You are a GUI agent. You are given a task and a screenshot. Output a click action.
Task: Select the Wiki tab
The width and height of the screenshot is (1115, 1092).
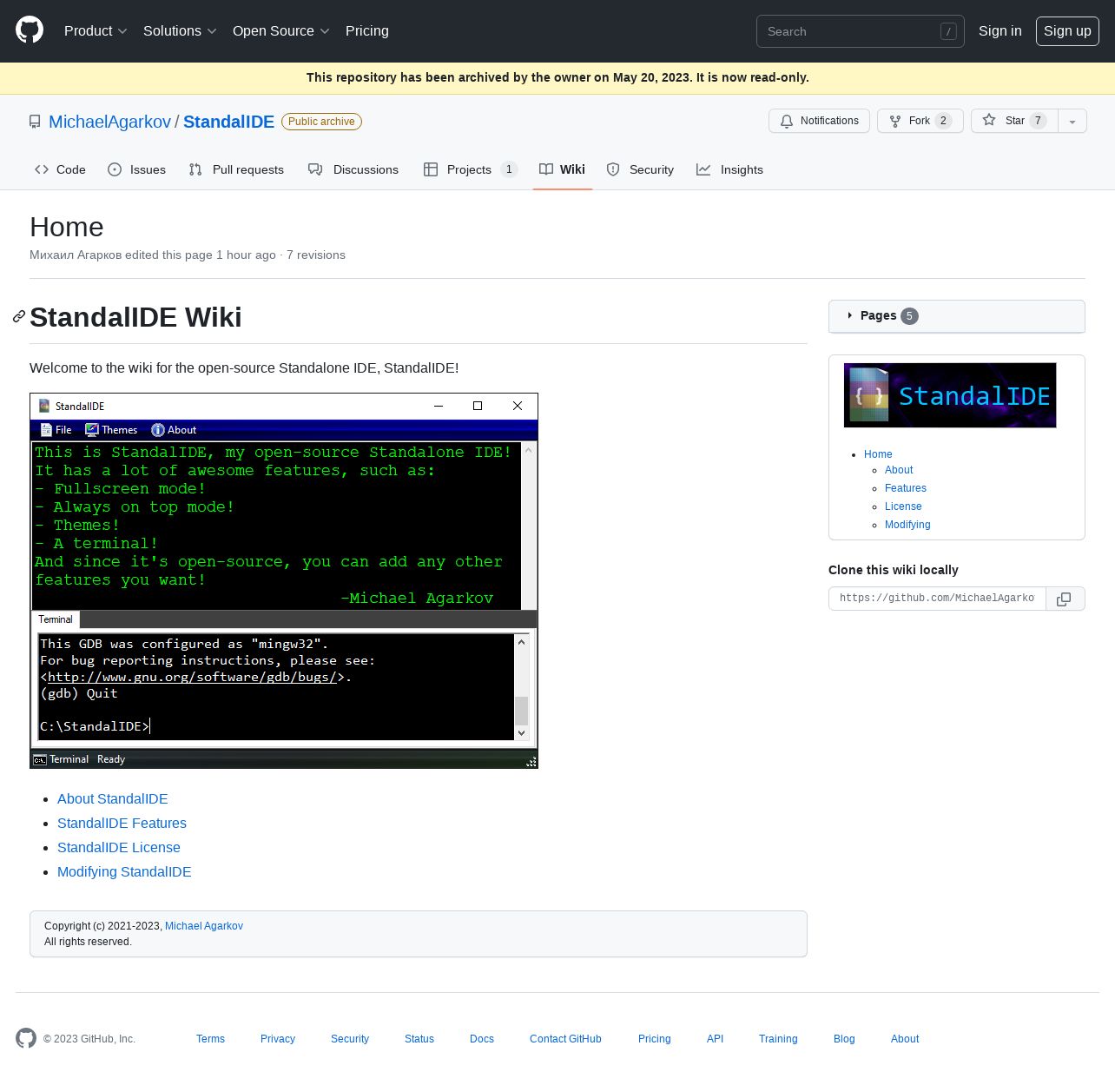coord(563,169)
